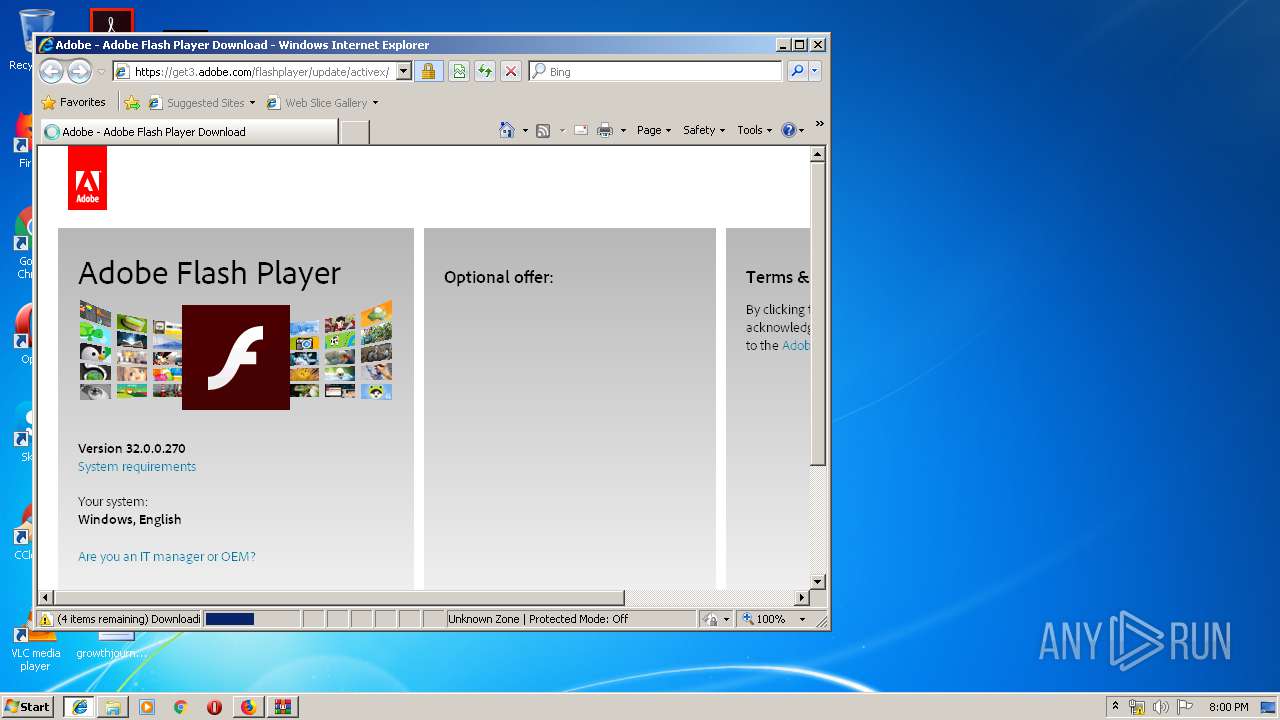This screenshot has width=1280, height=720.
Task: Select 'Version 32.0.0.270' text
Action: [131, 448]
